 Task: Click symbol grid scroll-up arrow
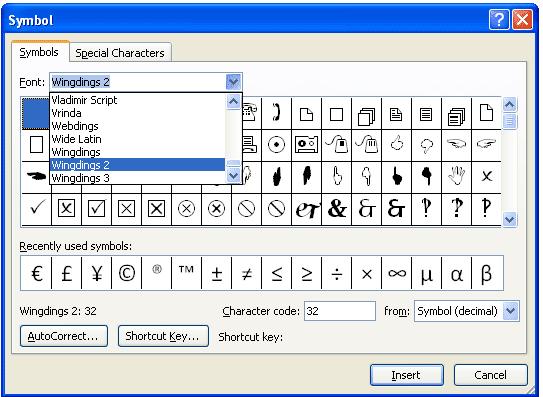[509, 105]
